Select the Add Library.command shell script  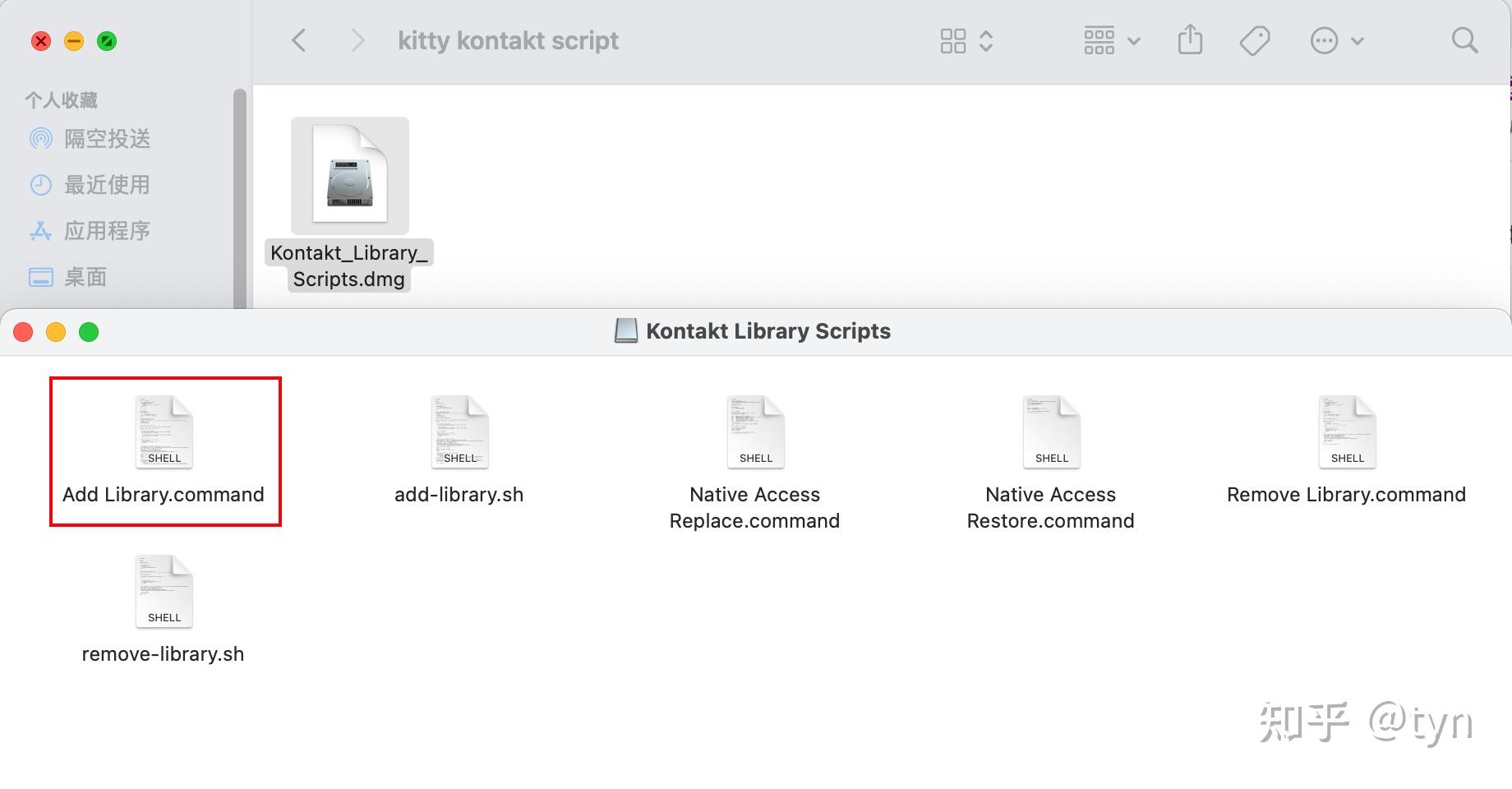(x=164, y=431)
